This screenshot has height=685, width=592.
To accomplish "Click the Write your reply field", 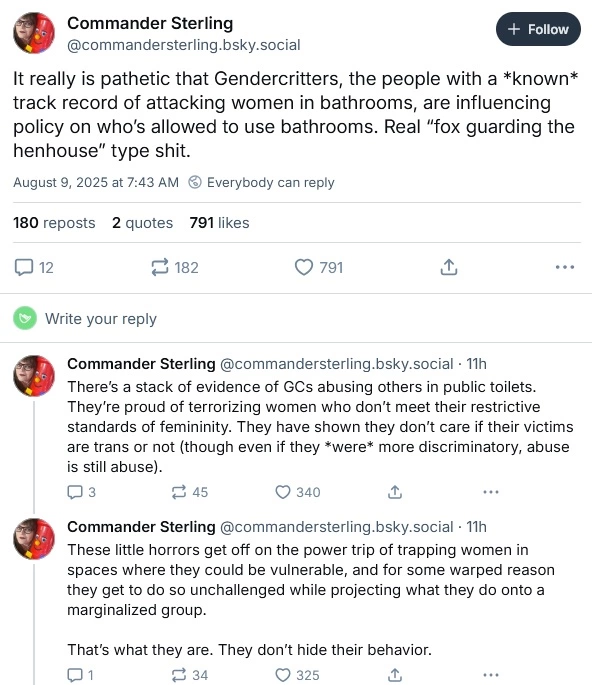I will (296, 318).
